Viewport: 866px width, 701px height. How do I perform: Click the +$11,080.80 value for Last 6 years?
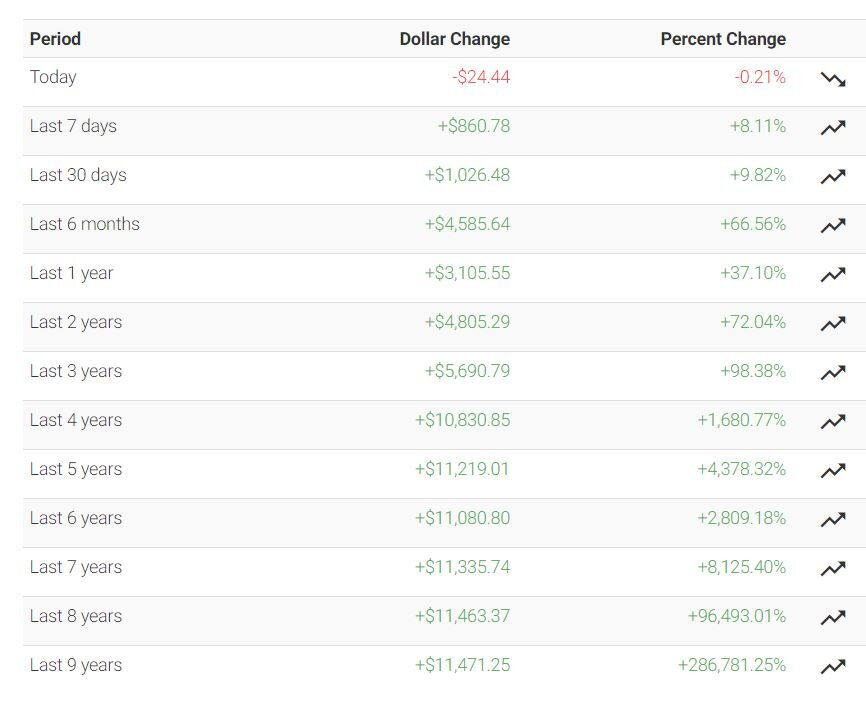point(463,518)
